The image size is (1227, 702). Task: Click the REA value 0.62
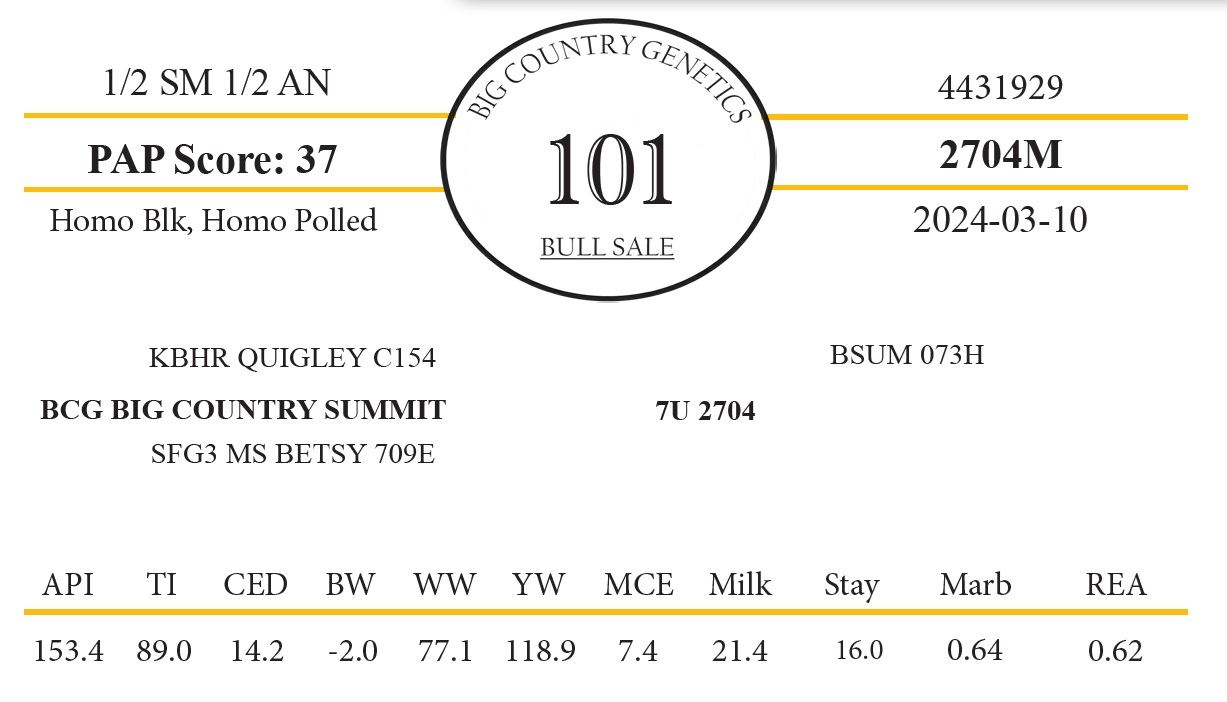point(1115,651)
